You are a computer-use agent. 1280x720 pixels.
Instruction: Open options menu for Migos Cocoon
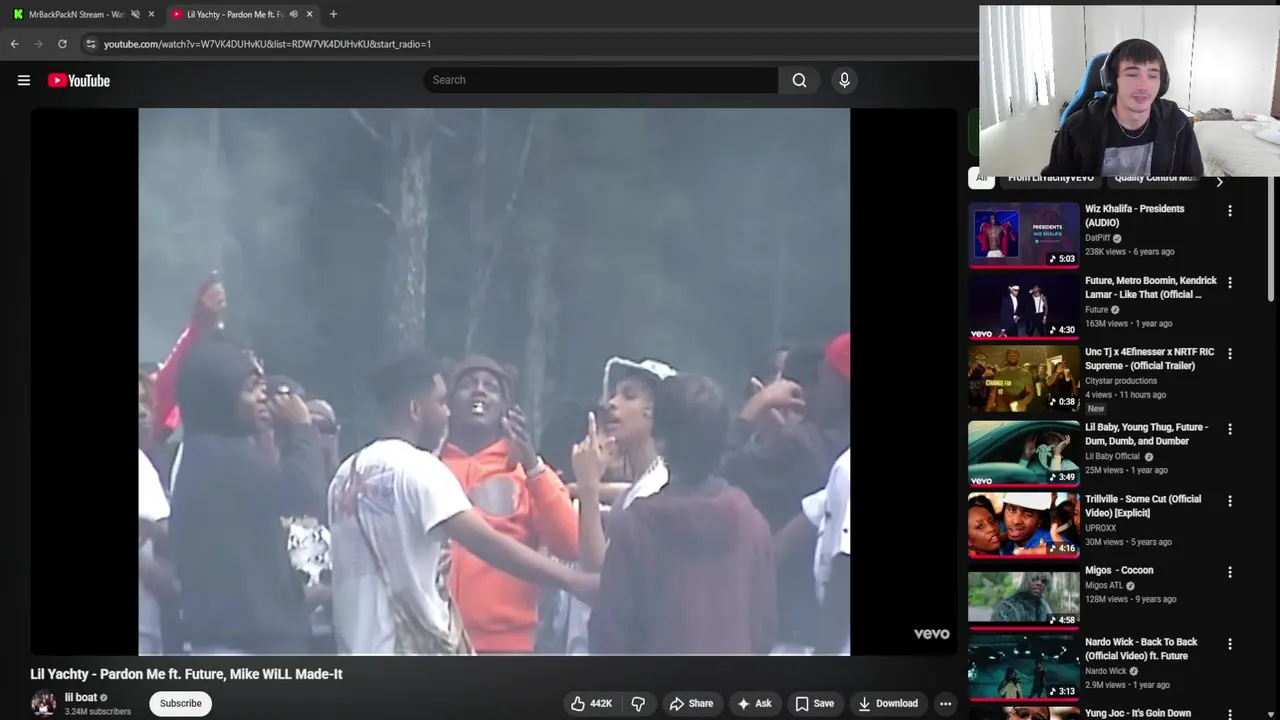click(1230, 572)
